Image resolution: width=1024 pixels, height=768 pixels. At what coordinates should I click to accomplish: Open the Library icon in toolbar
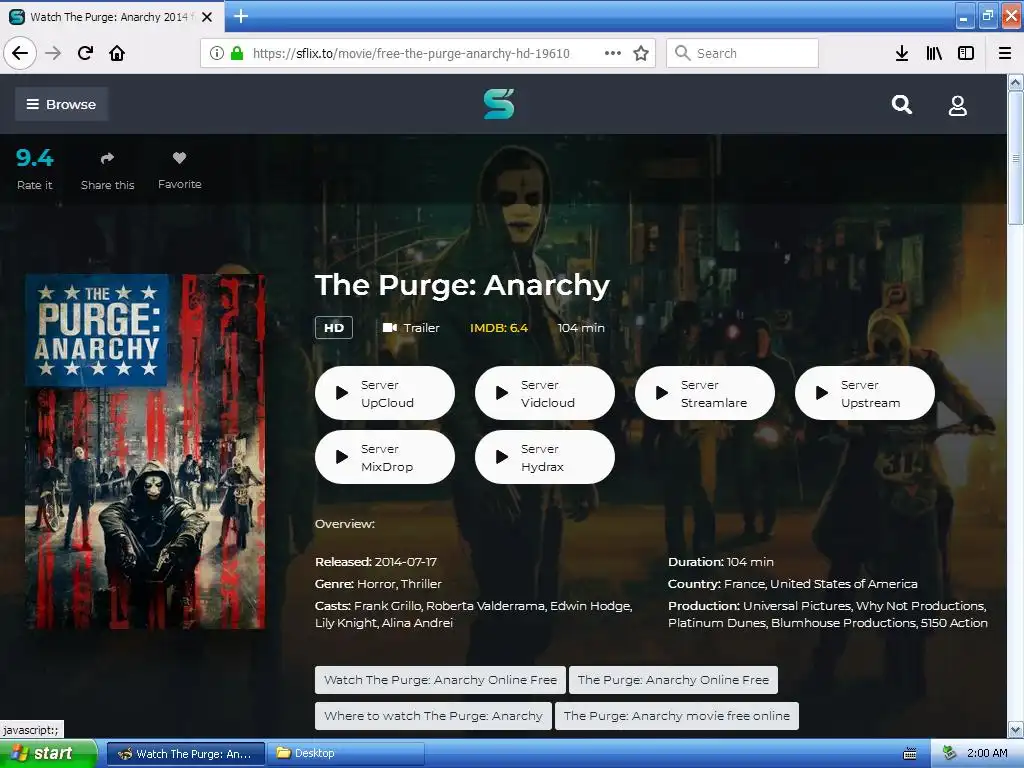click(934, 53)
